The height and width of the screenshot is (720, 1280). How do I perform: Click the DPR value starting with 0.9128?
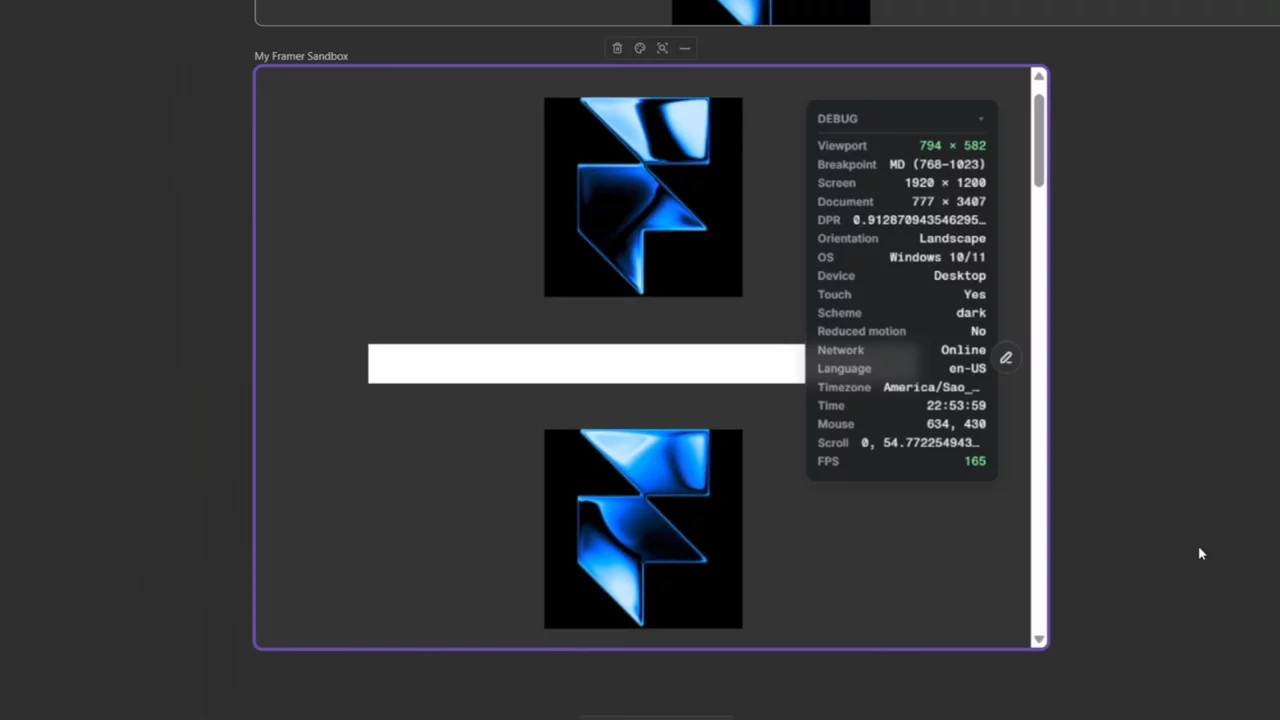point(919,220)
